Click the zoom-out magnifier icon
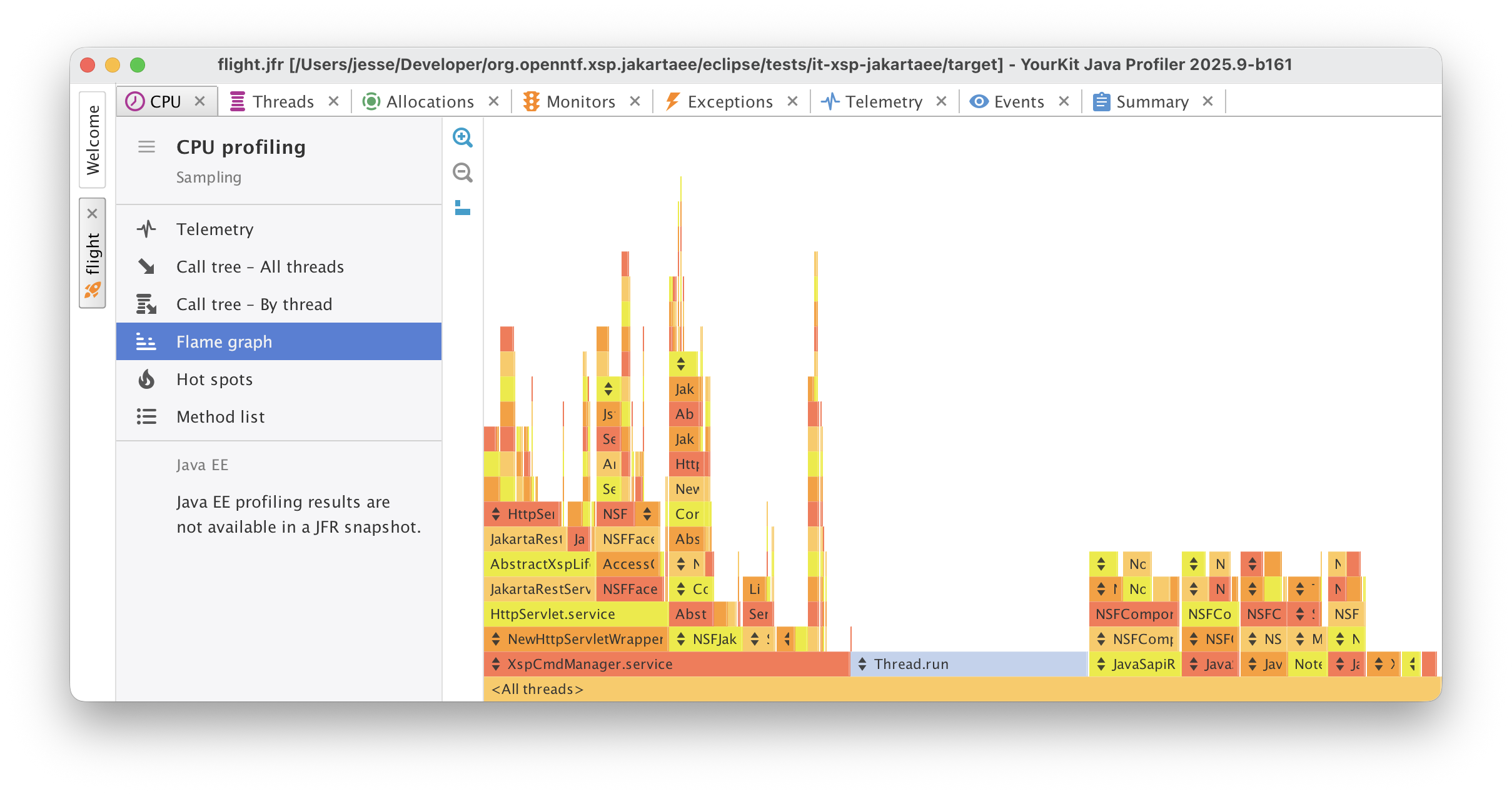This screenshot has height=794, width=1512. coord(463,173)
